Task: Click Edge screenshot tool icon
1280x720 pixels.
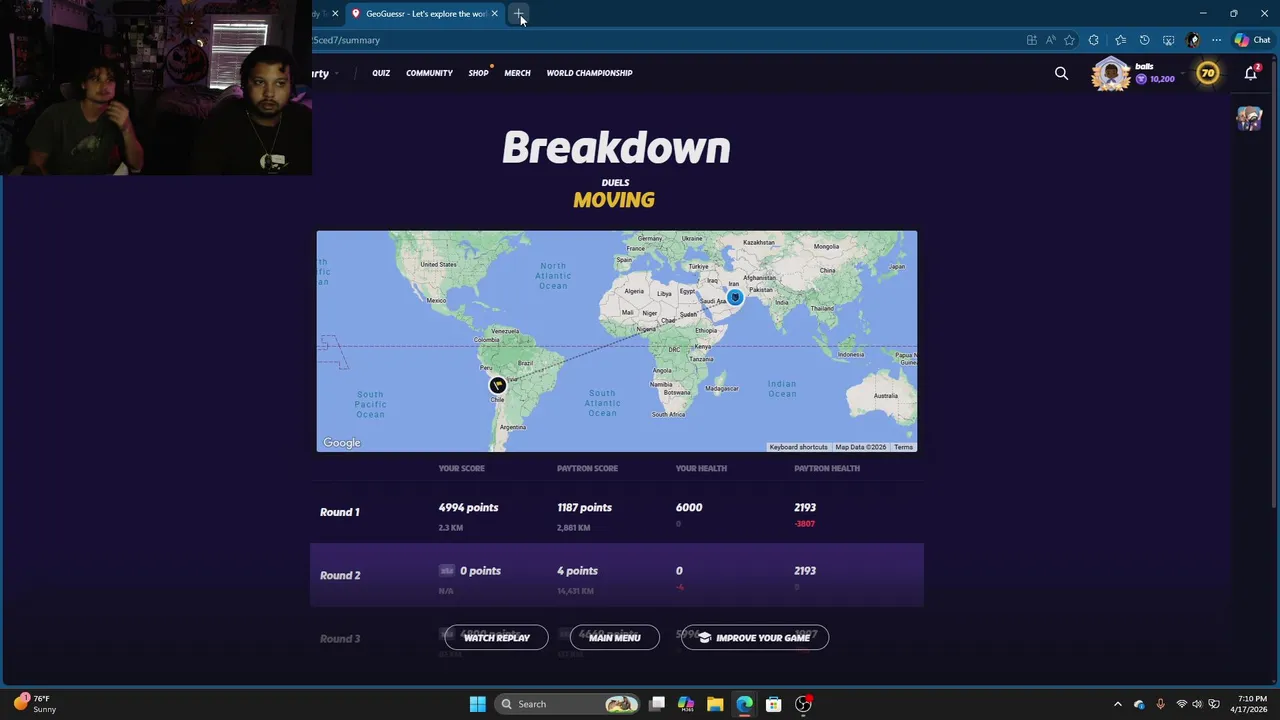Action: coord(1168,40)
